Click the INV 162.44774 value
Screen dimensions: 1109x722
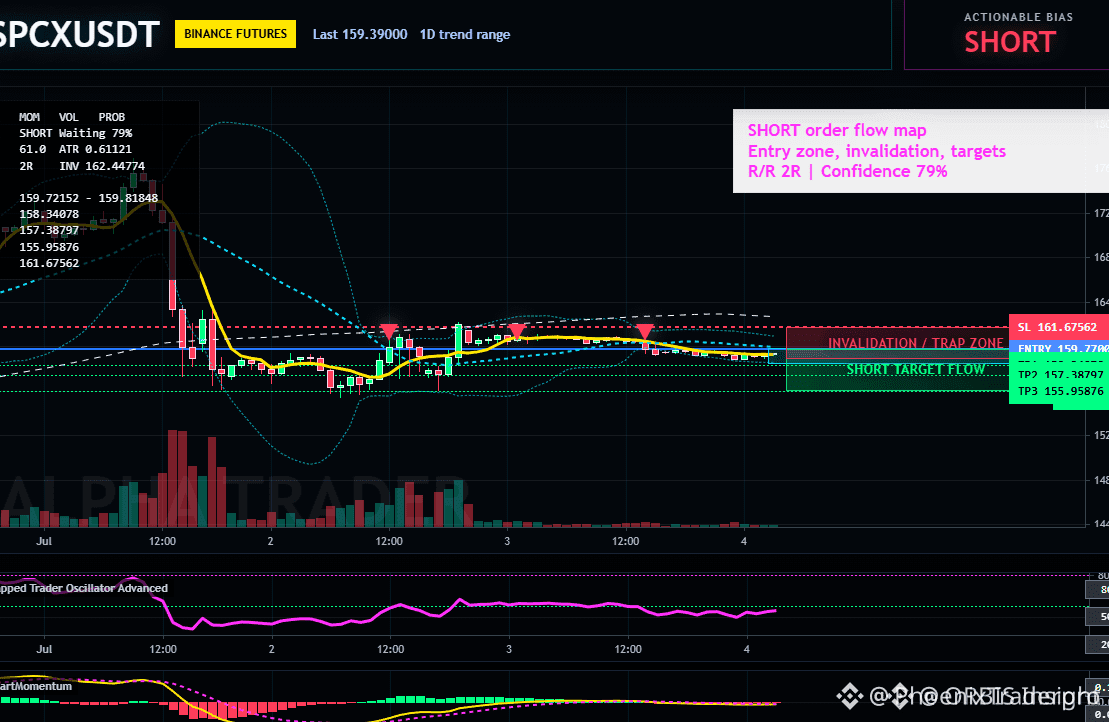pos(102,166)
